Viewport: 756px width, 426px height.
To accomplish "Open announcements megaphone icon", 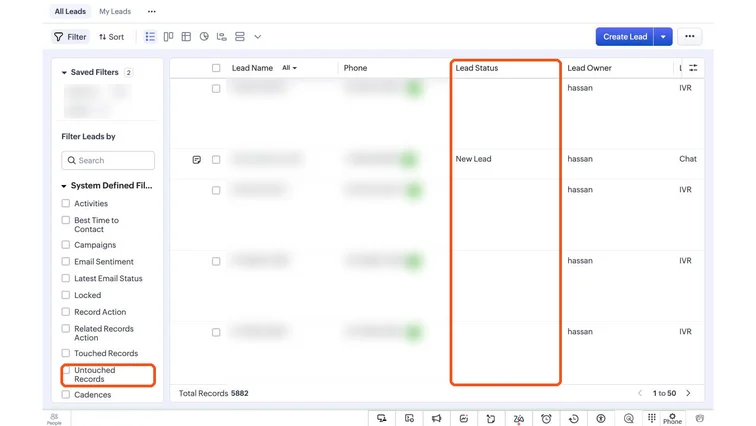I will pos(437,418).
